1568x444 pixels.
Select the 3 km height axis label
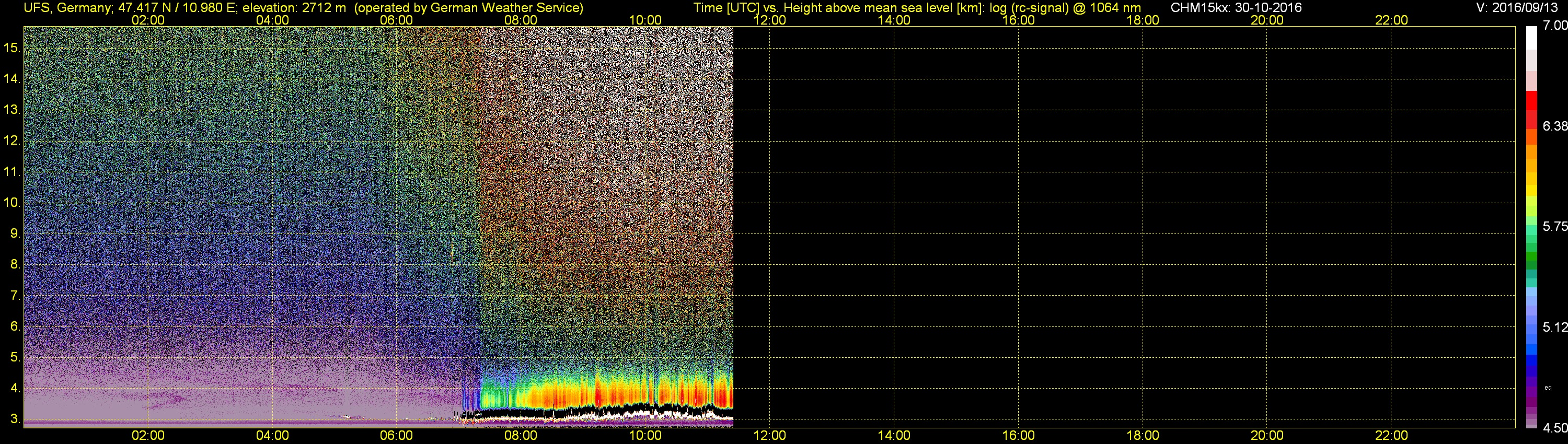[x=15, y=419]
